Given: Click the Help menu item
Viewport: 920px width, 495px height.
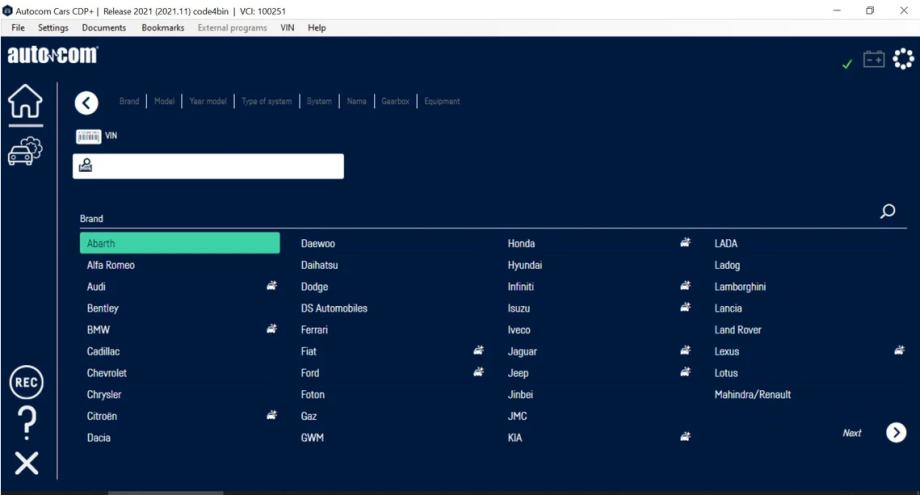Looking at the screenshot, I should [317, 28].
